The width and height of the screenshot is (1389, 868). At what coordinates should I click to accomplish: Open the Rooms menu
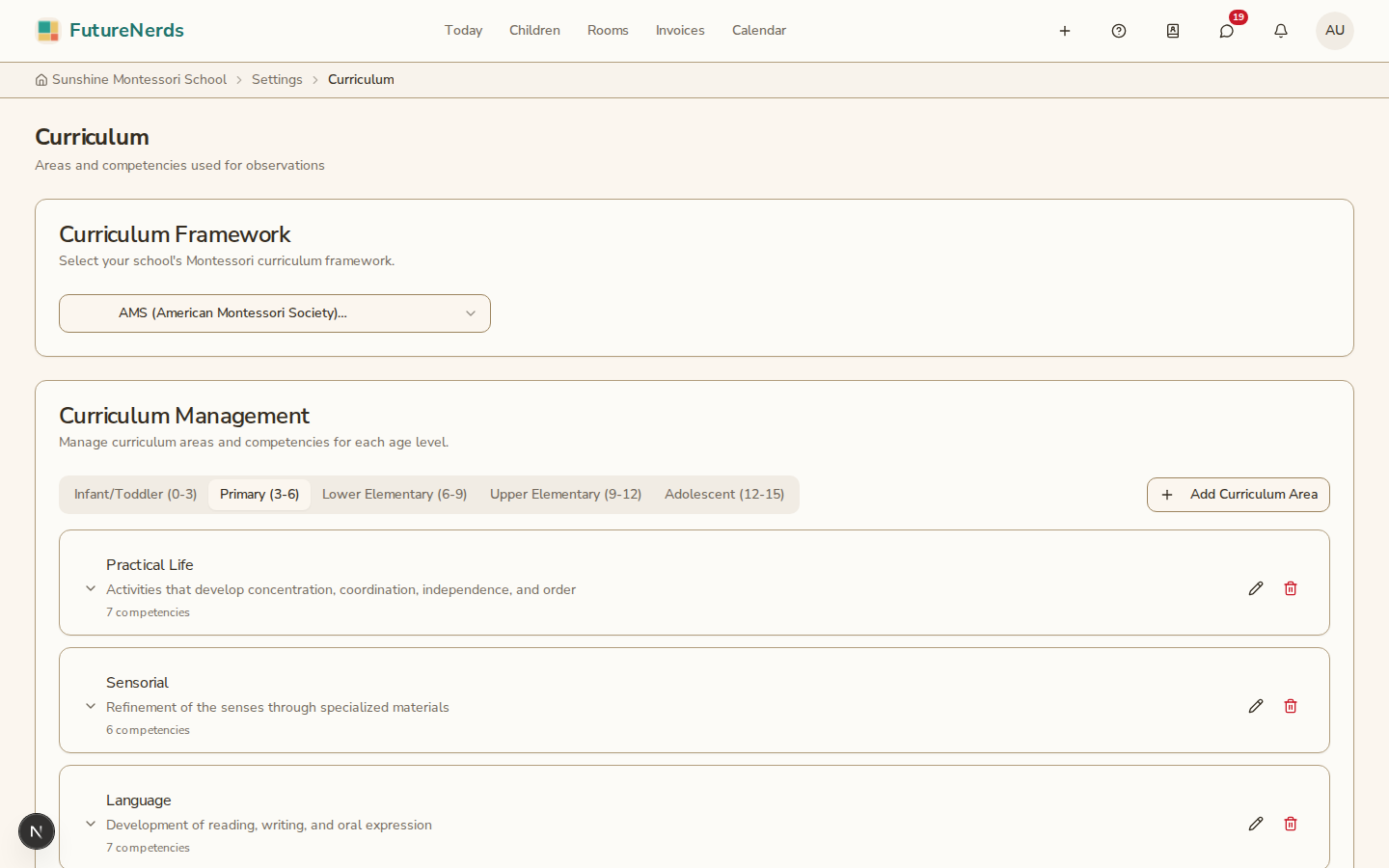click(x=608, y=31)
